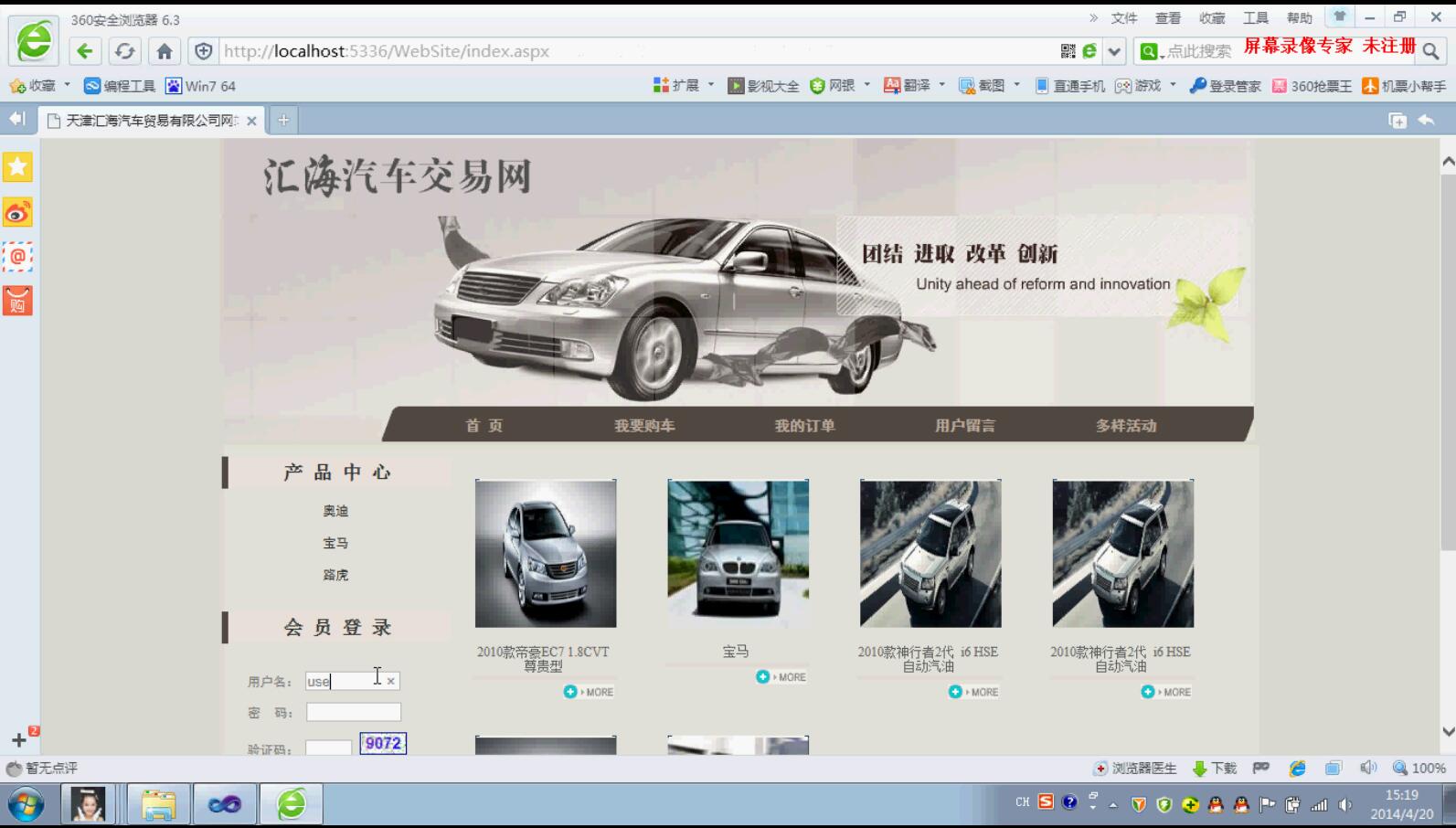Open the shopping icon in left sidebar
The height and width of the screenshot is (828, 1456).
click(x=17, y=301)
